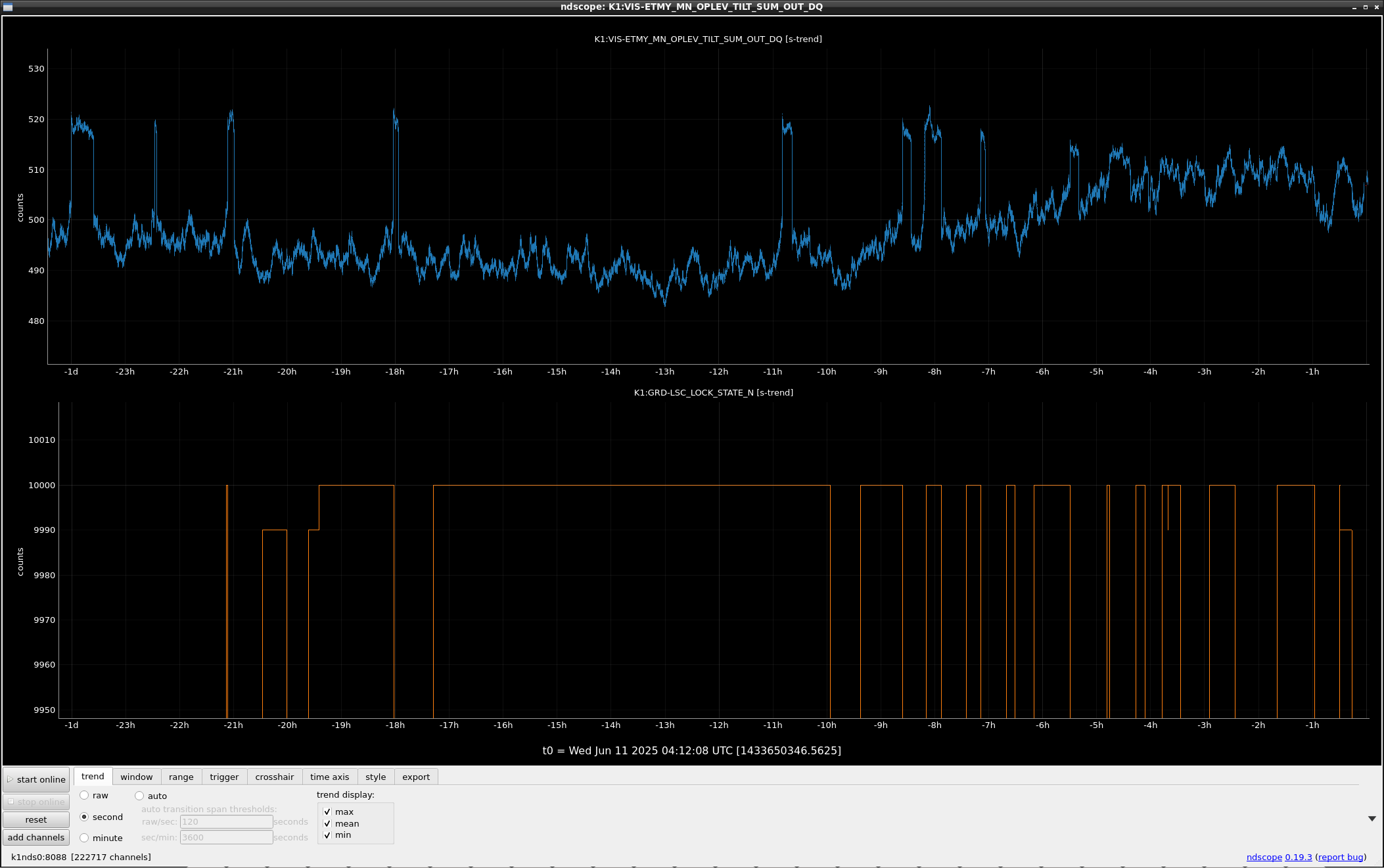
Task: Switch to the window tab
Action: tap(137, 777)
